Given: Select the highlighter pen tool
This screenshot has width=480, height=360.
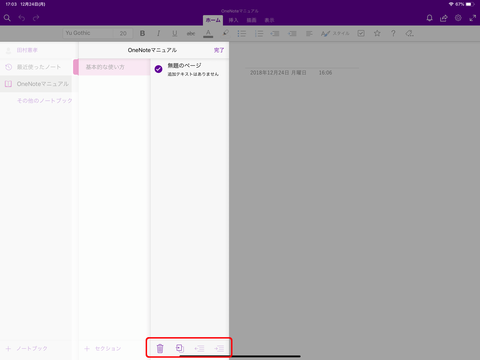Looking at the screenshot, I should (226, 33).
